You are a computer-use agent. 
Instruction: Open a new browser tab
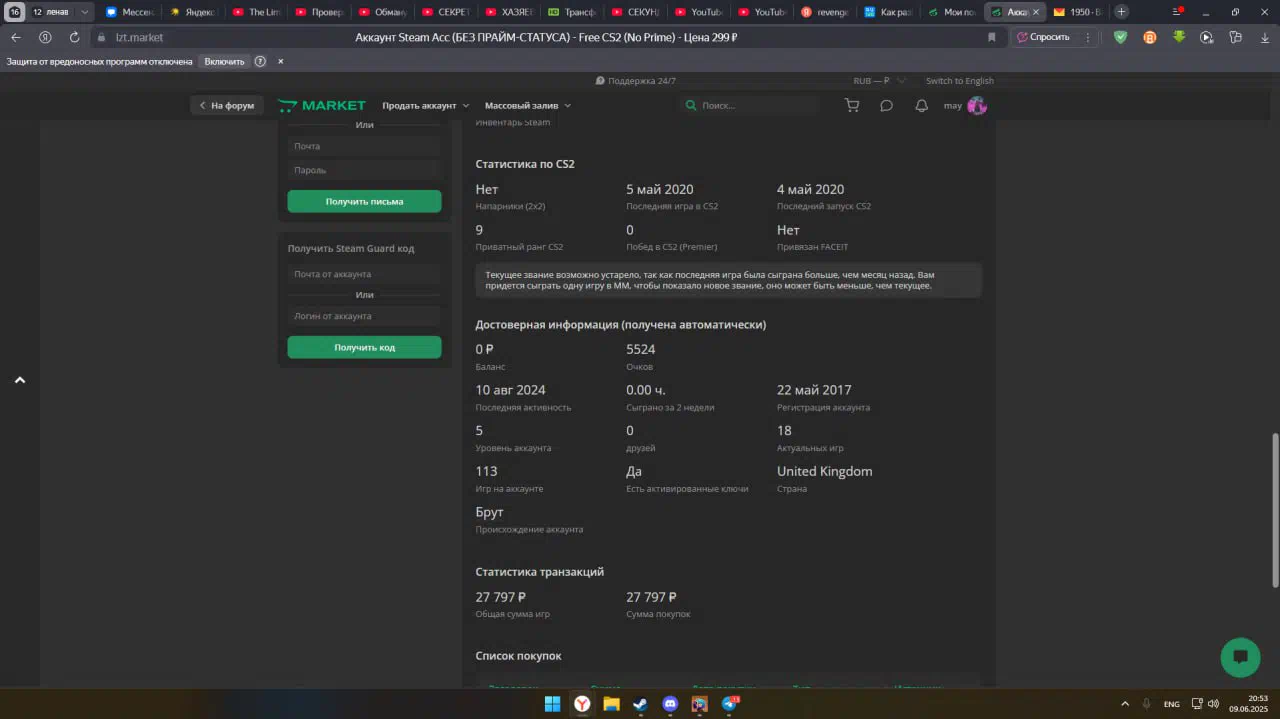click(1122, 12)
